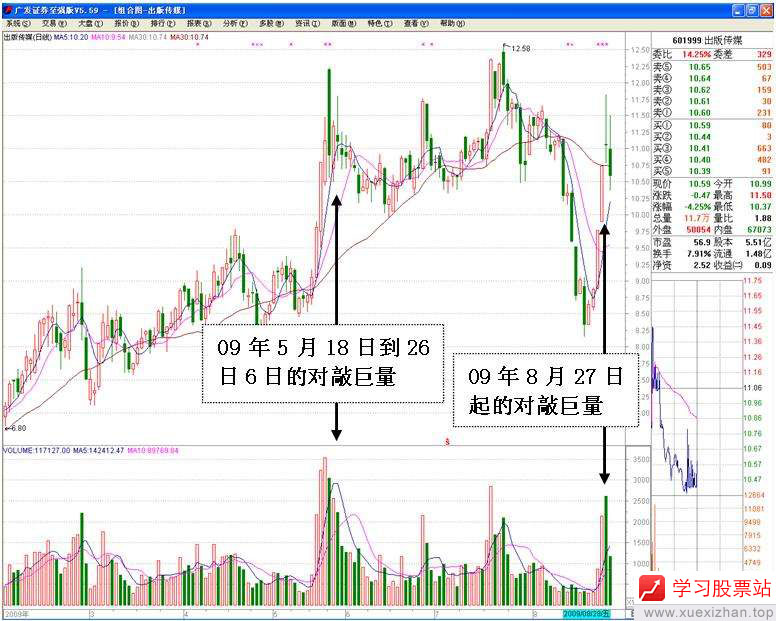Open the 分析 menu
Screen dimensions: 776x621
[235, 23]
